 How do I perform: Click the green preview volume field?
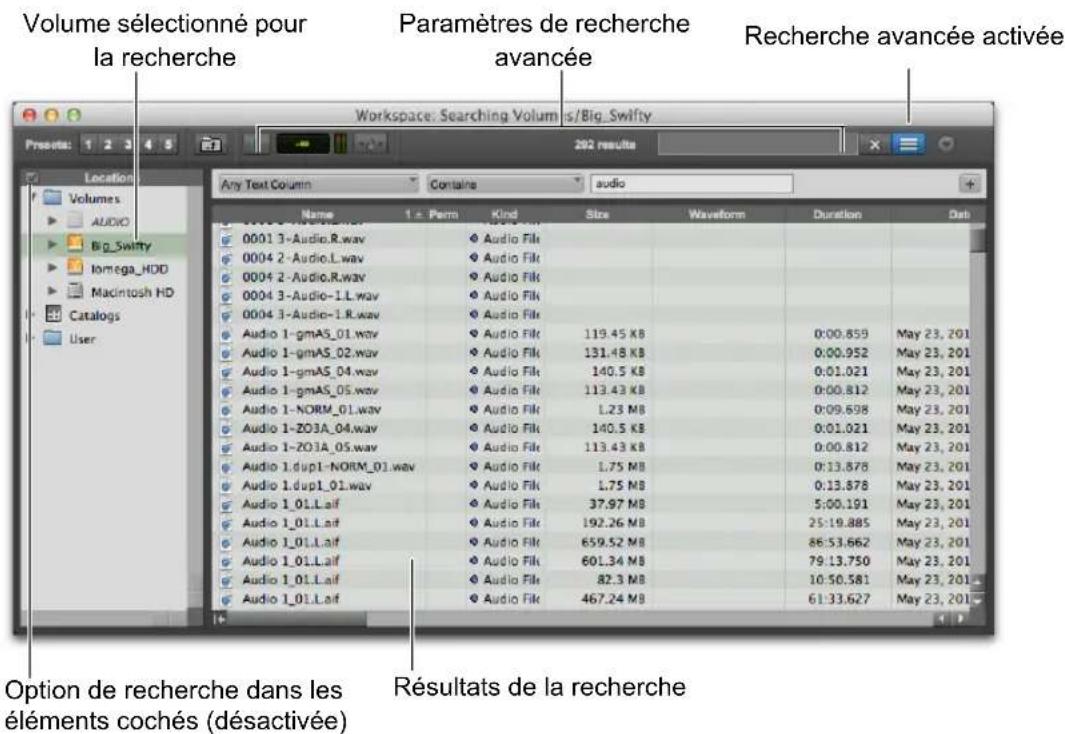pyautogui.click(x=303, y=145)
